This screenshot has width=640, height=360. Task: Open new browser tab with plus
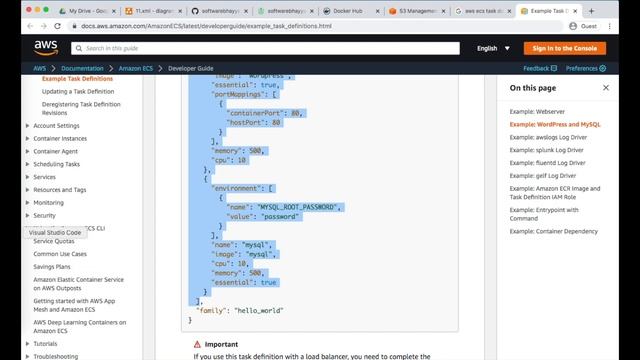click(591, 11)
